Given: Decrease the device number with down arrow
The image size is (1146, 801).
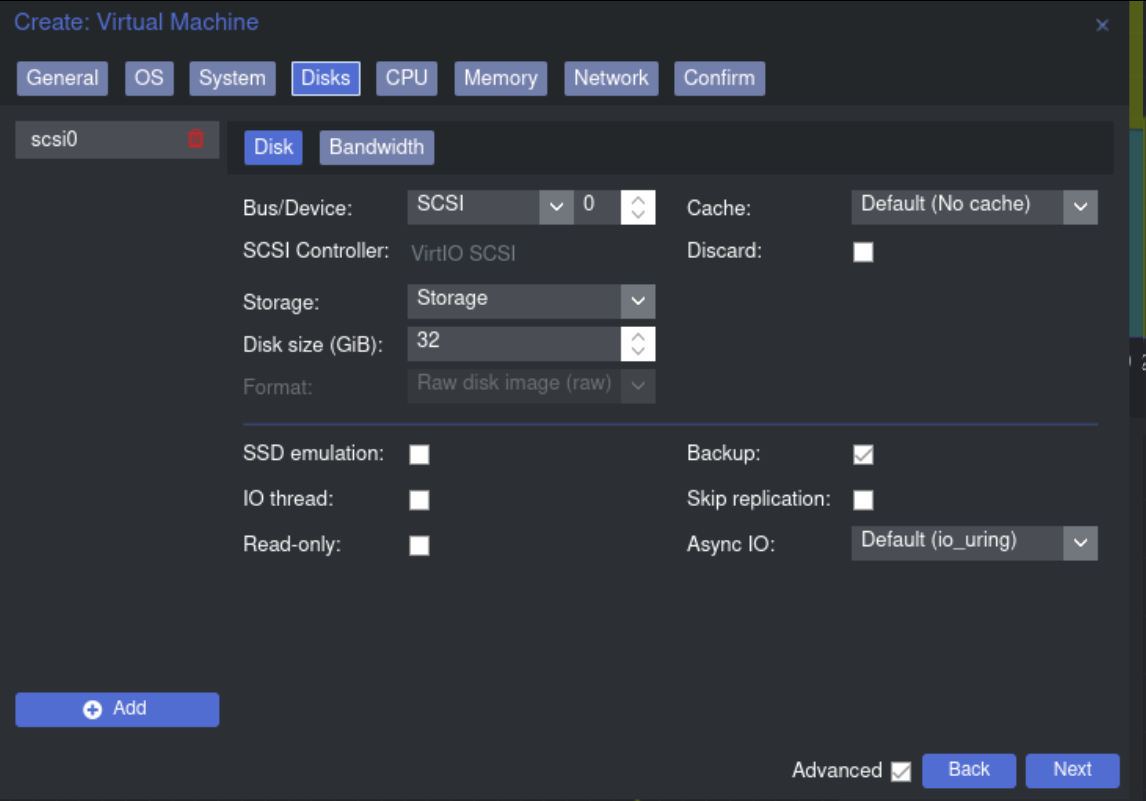Looking at the screenshot, I should 638,216.
